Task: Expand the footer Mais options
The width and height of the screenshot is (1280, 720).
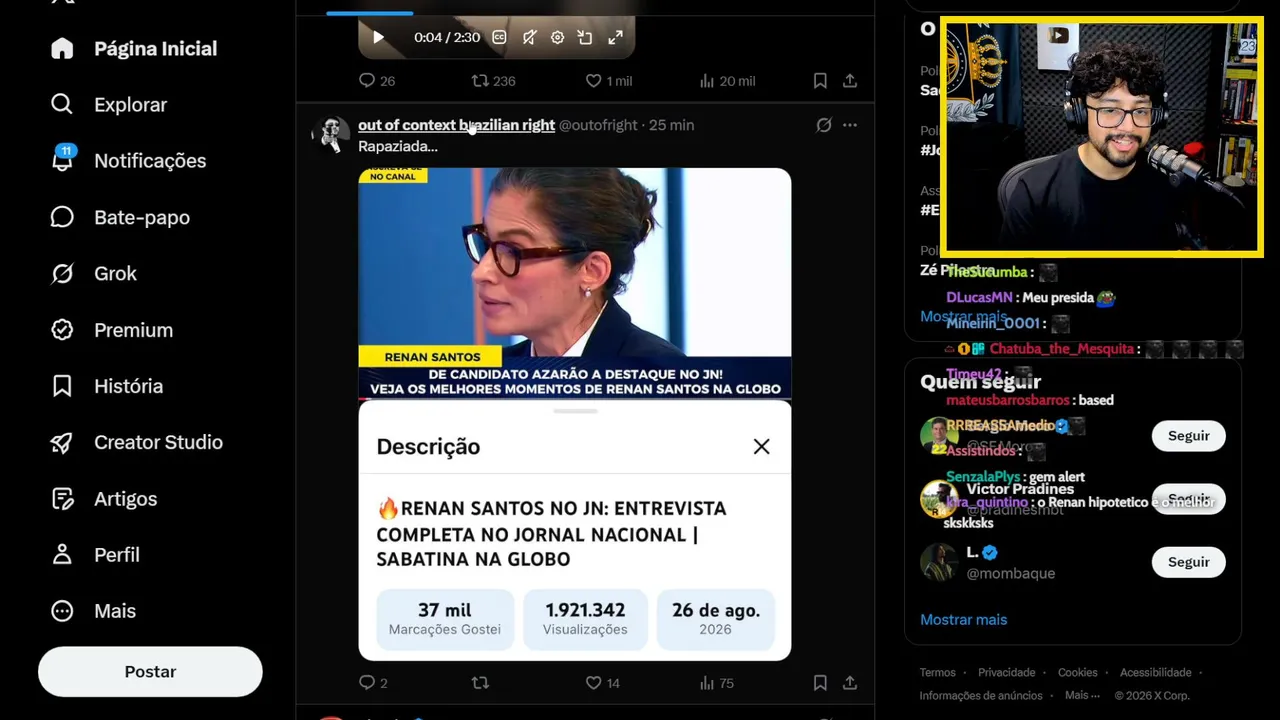Action: click(x=1082, y=696)
